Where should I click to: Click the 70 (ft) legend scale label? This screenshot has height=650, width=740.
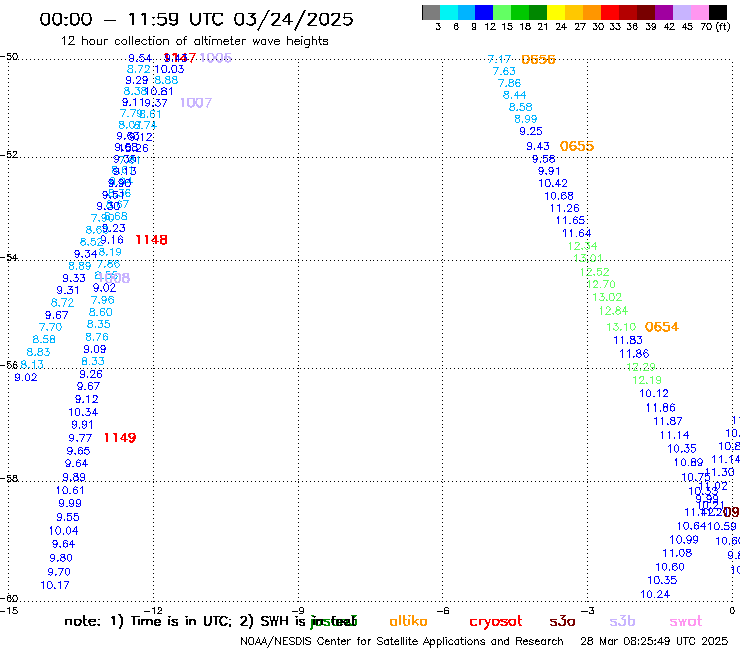(x=715, y=27)
